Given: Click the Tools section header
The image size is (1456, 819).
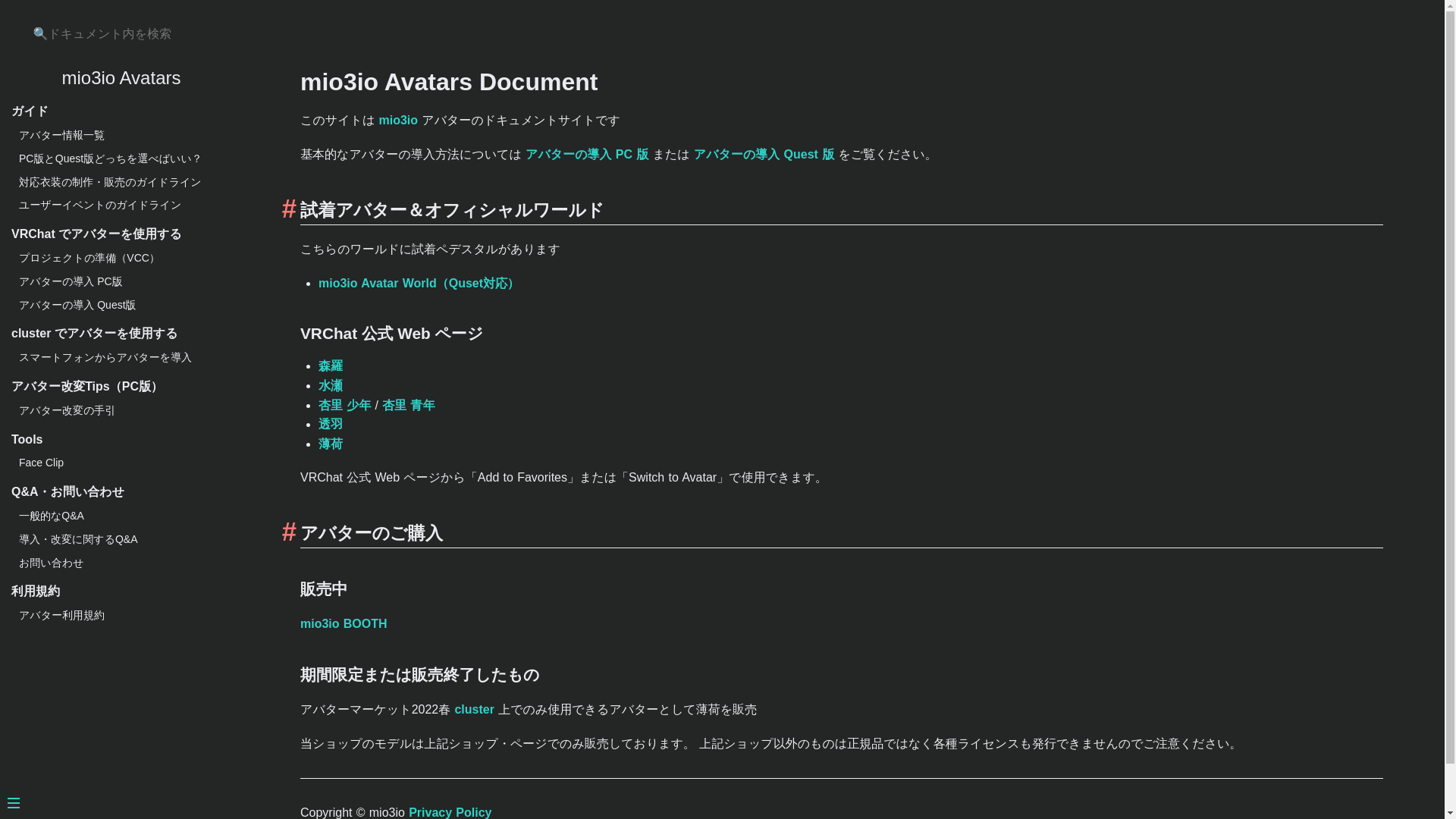Looking at the screenshot, I should point(27,440).
